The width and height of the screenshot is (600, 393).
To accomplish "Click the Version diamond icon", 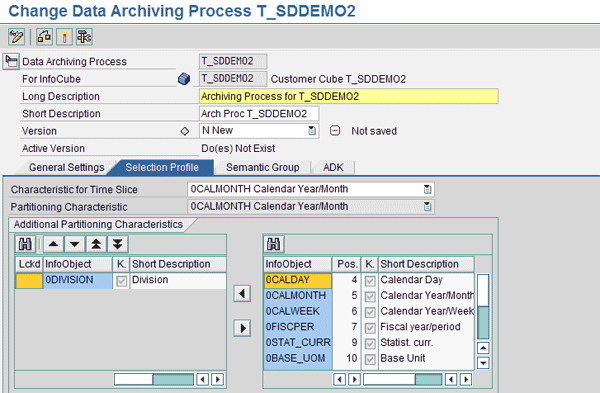I will point(185,131).
